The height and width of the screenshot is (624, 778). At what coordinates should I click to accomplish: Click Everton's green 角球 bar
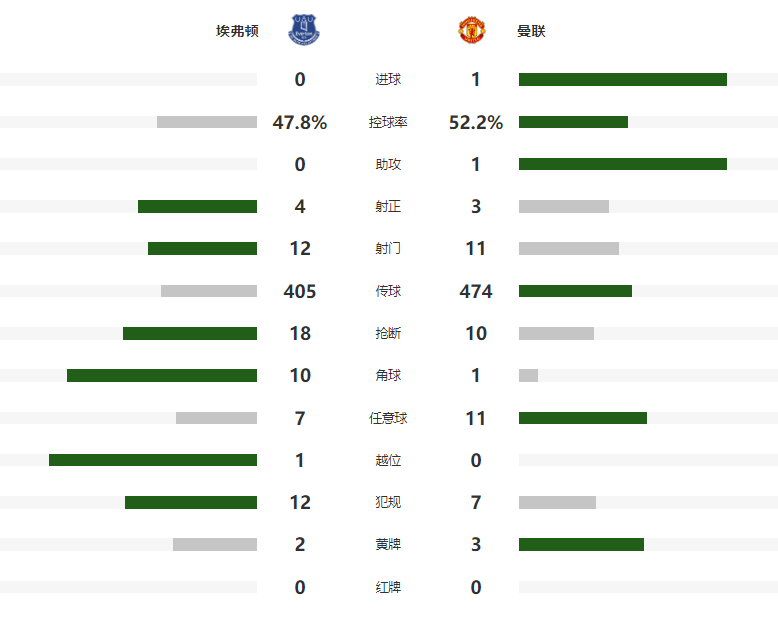tap(162, 376)
